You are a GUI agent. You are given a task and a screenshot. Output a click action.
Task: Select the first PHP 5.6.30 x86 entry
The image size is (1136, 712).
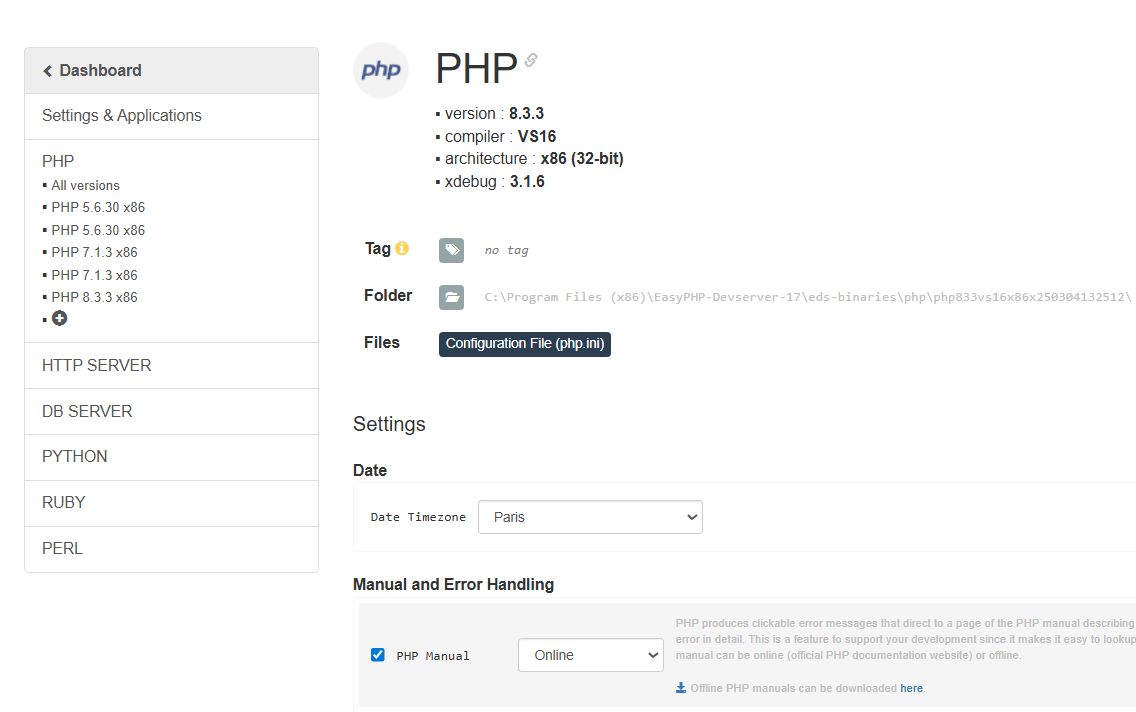[98, 207]
